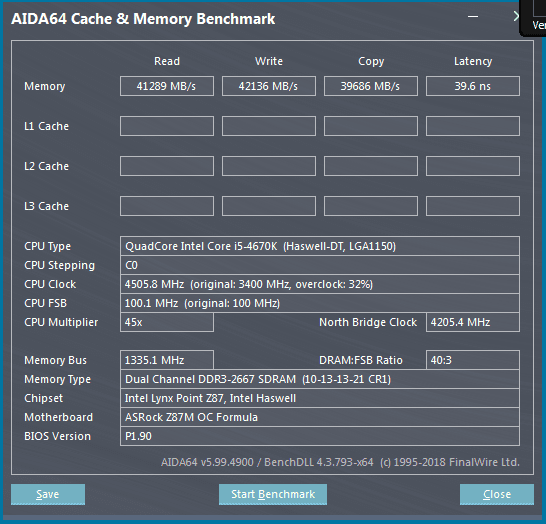The width and height of the screenshot is (546, 524).
Task: Click the empty L1 Cache Read field
Action: (167, 126)
